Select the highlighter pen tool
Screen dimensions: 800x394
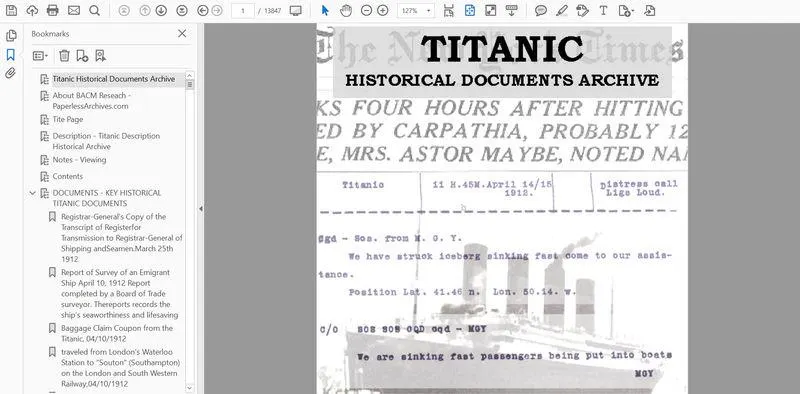(x=562, y=10)
